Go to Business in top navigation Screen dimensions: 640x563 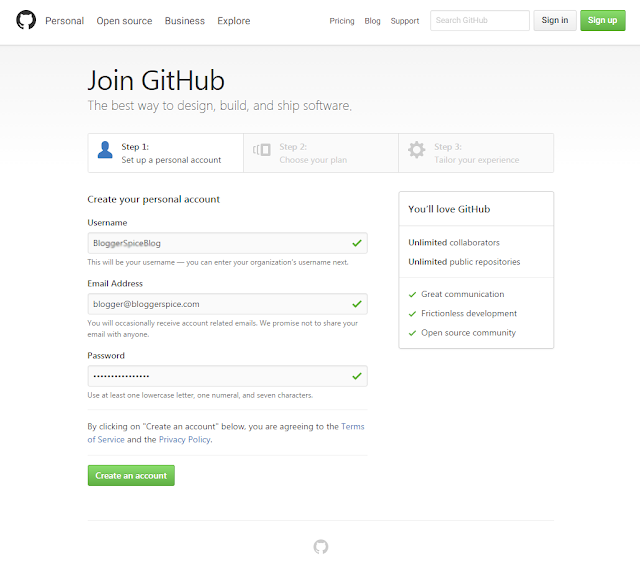pyautogui.click(x=184, y=21)
